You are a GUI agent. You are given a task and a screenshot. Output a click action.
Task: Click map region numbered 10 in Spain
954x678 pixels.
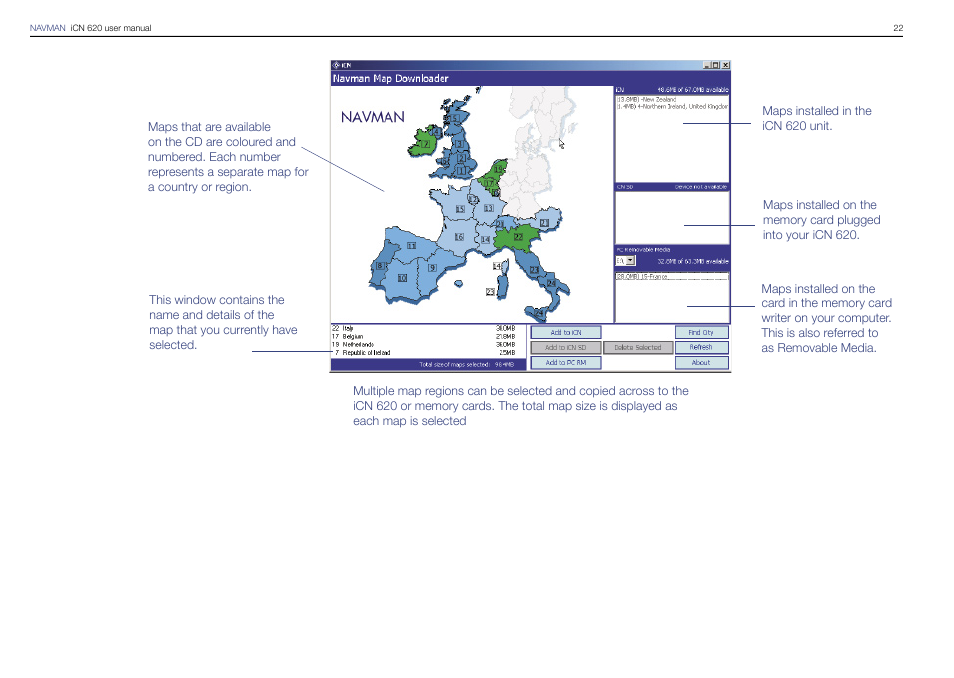402,278
